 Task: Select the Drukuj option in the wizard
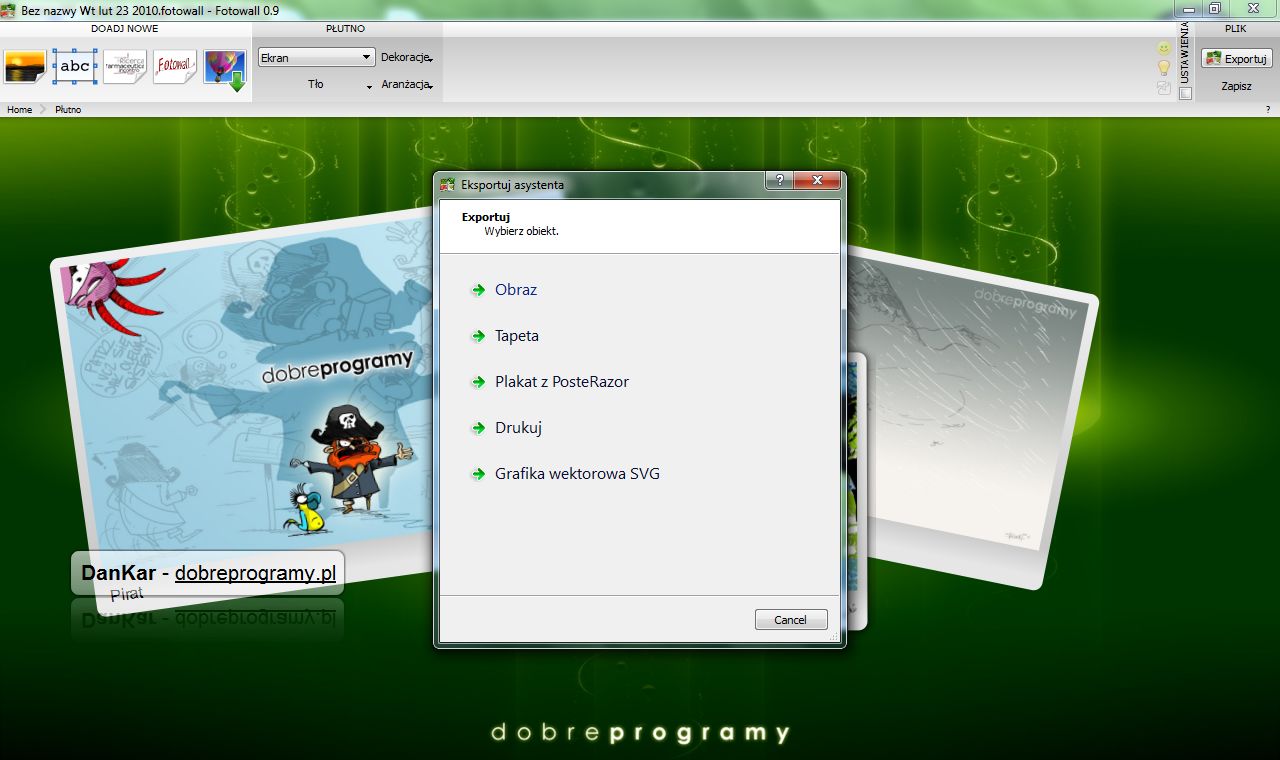tap(518, 428)
